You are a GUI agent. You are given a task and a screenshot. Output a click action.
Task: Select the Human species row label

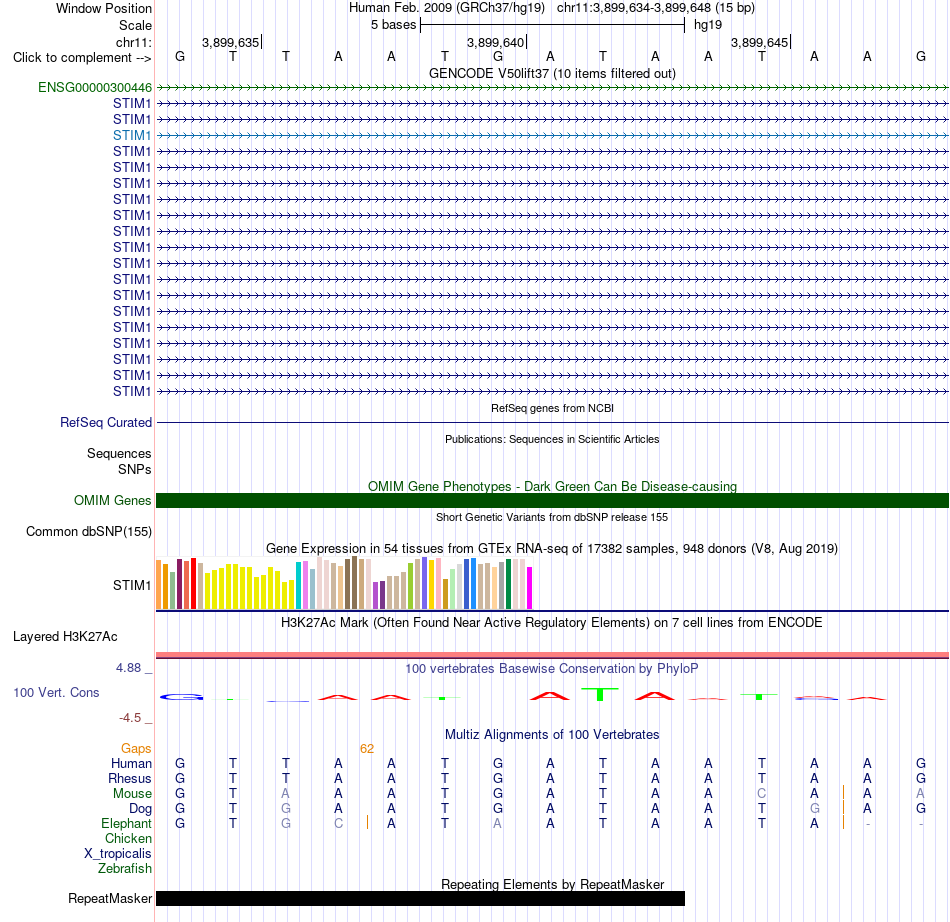(131, 763)
